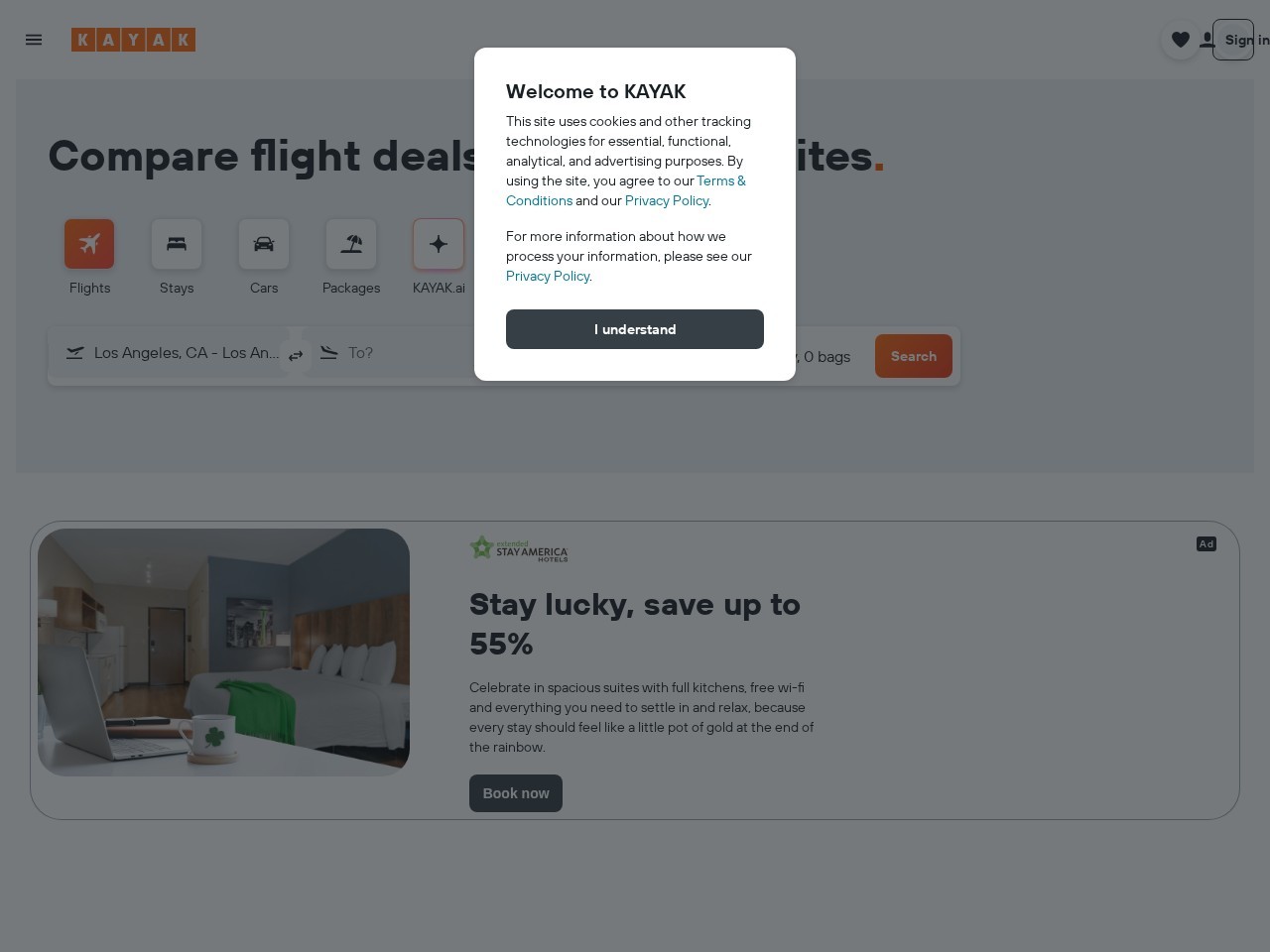Select the Stays bed icon
The image size is (1270, 952).
[177, 244]
